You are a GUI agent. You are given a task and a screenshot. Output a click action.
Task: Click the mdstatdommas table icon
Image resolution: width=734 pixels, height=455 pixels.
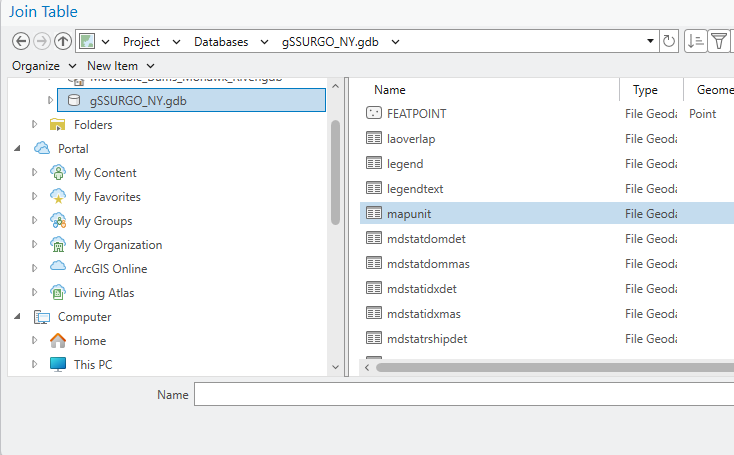(374, 263)
